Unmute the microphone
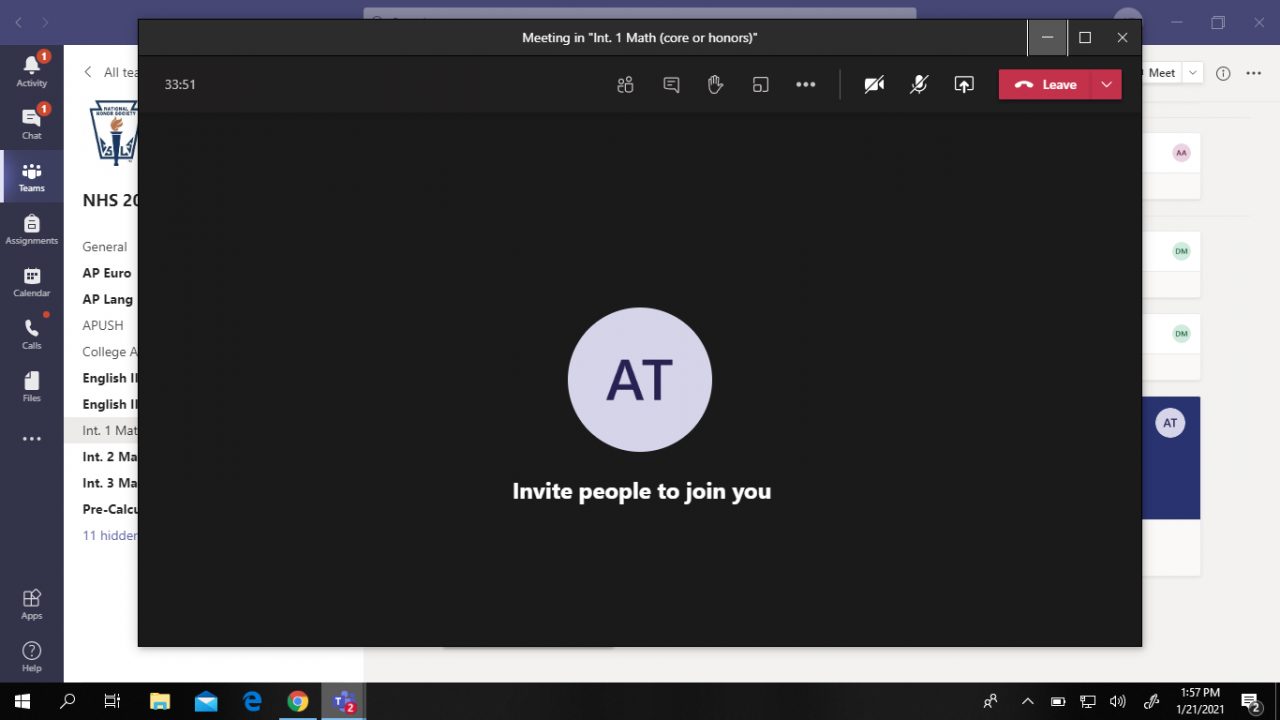1280x720 pixels. click(x=918, y=85)
